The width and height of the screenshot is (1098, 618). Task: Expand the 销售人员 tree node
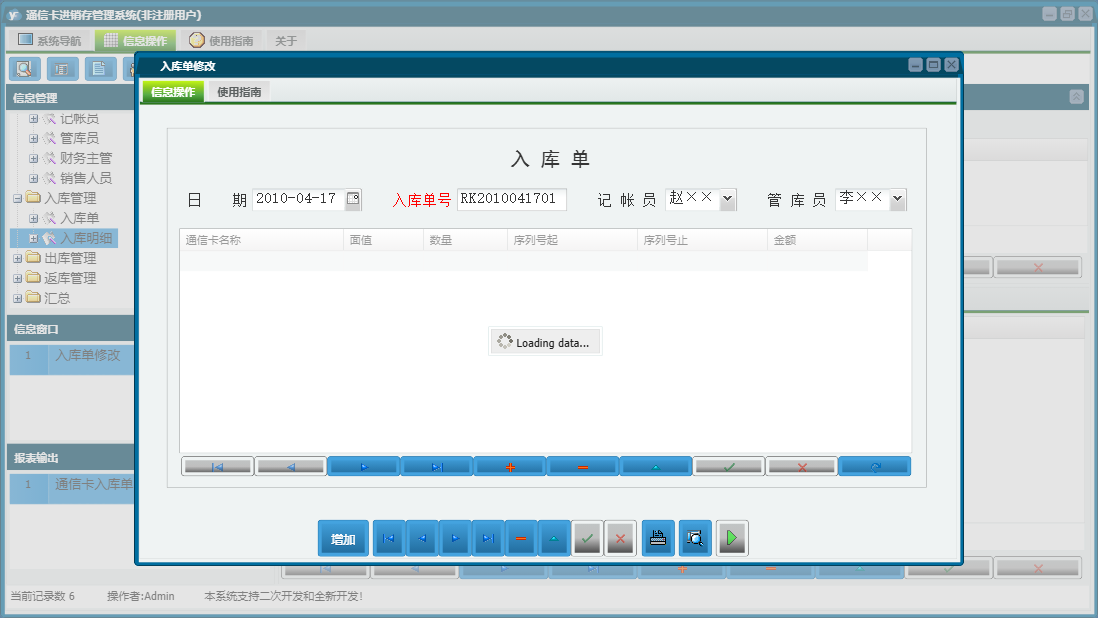pos(33,178)
